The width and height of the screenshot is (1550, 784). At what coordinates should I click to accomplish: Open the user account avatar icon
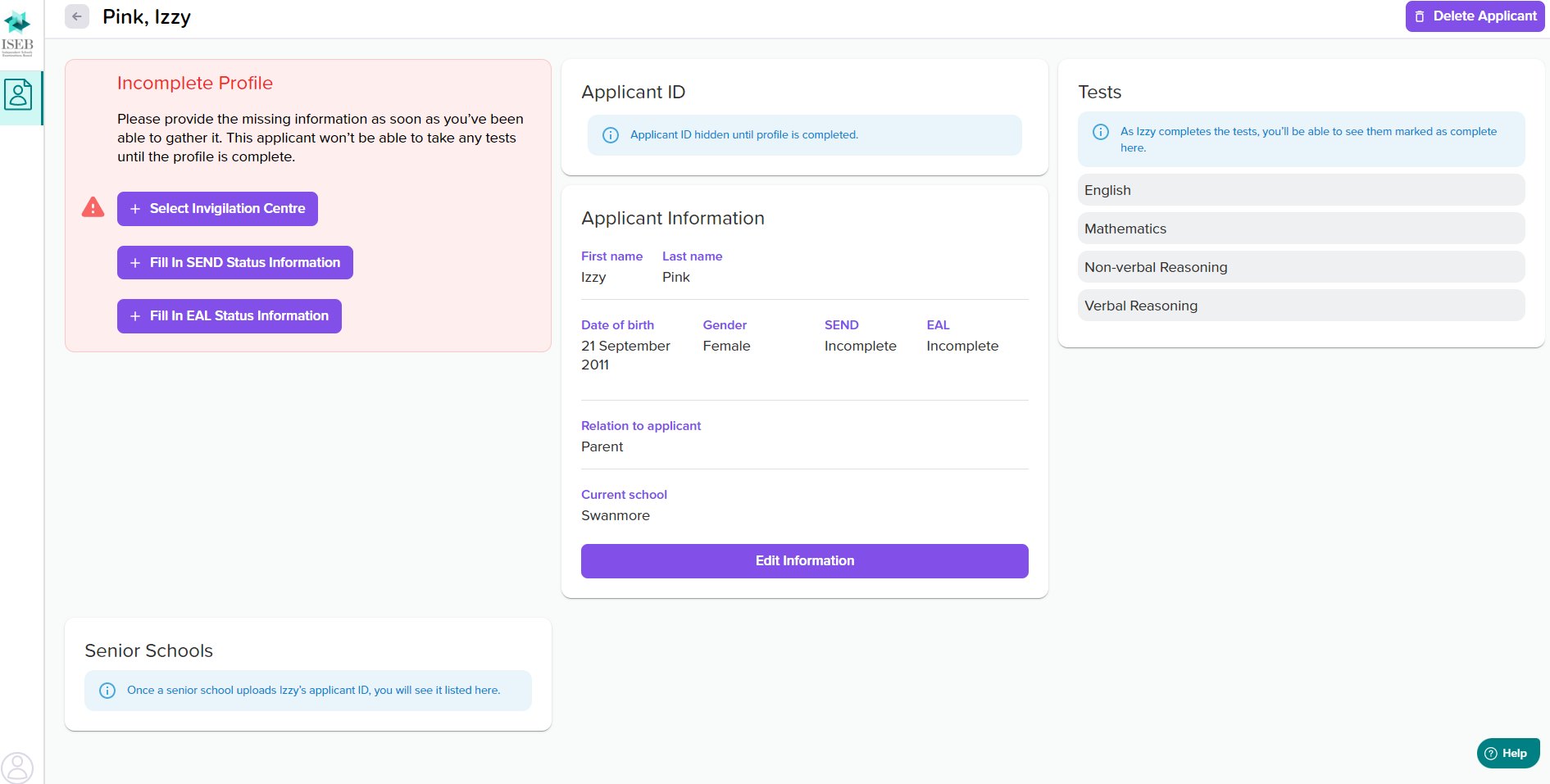click(x=17, y=768)
